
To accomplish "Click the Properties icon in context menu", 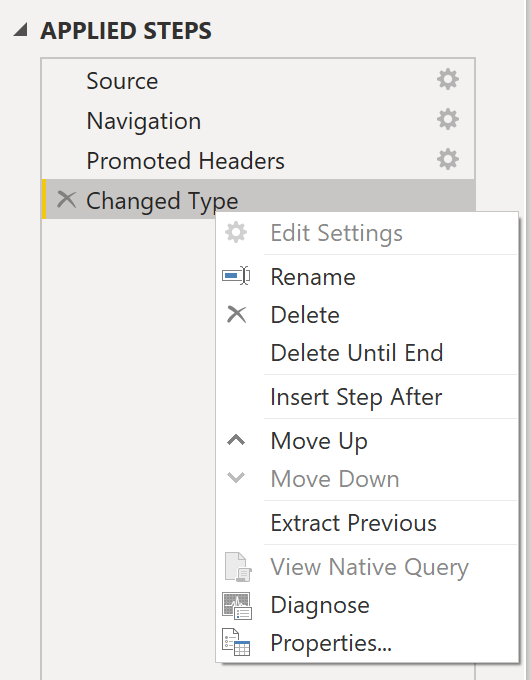I will pyautogui.click(x=236, y=642).
